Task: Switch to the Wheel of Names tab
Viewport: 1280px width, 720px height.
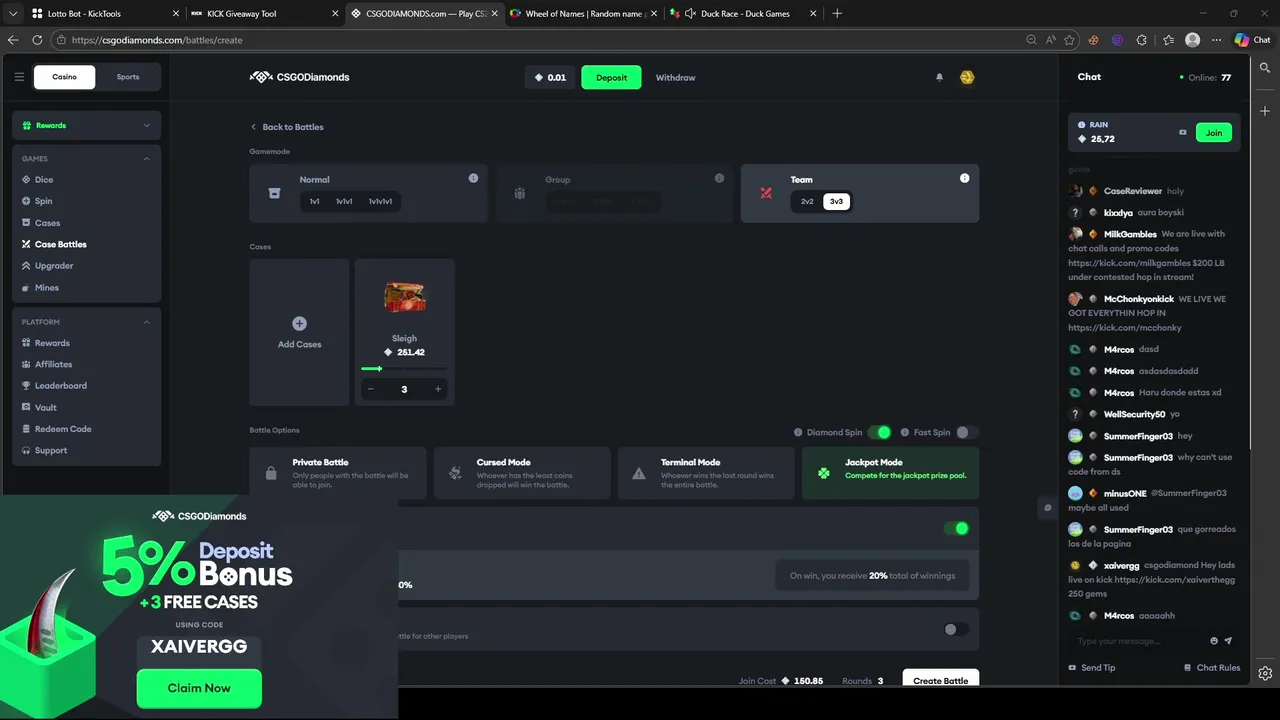Action: click(583, 14)
